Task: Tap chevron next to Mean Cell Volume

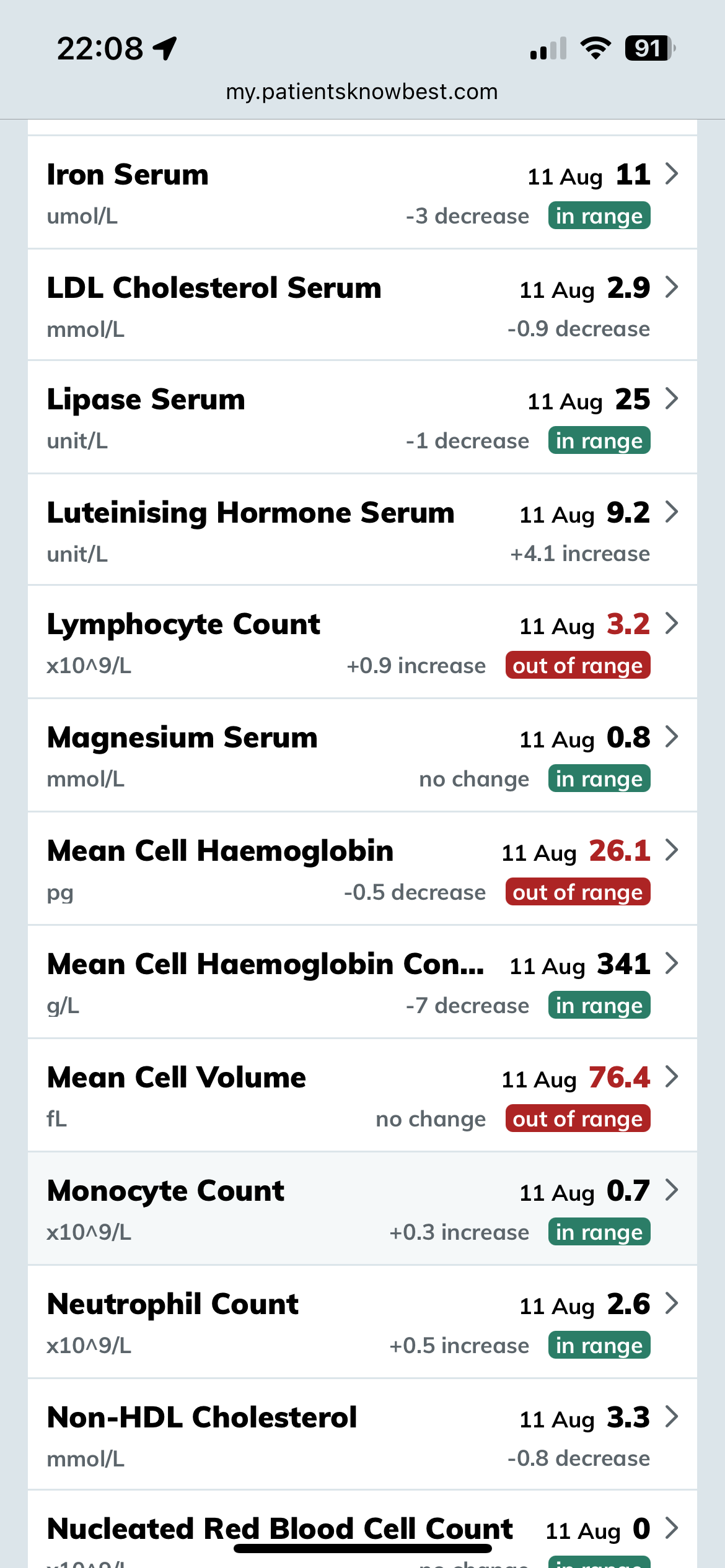Action: pyautogui.click(x=672, y=1077)
